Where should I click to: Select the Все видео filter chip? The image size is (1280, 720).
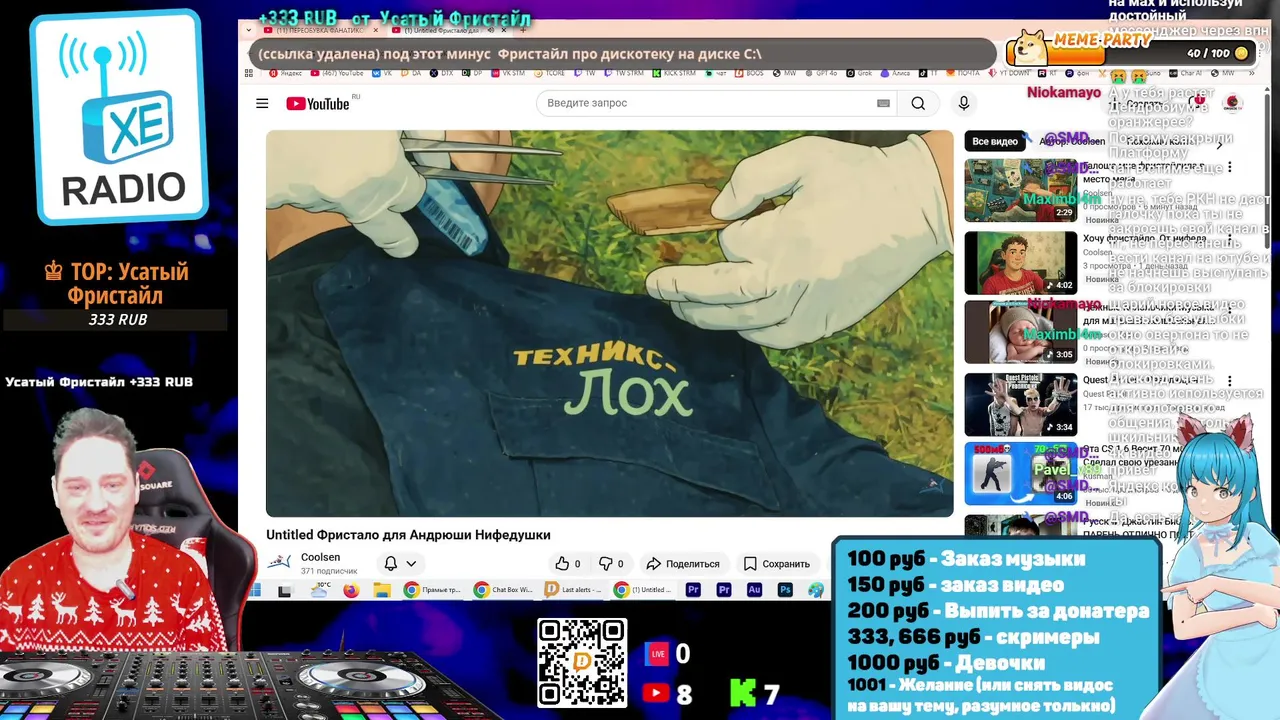[x=995, y=141]
